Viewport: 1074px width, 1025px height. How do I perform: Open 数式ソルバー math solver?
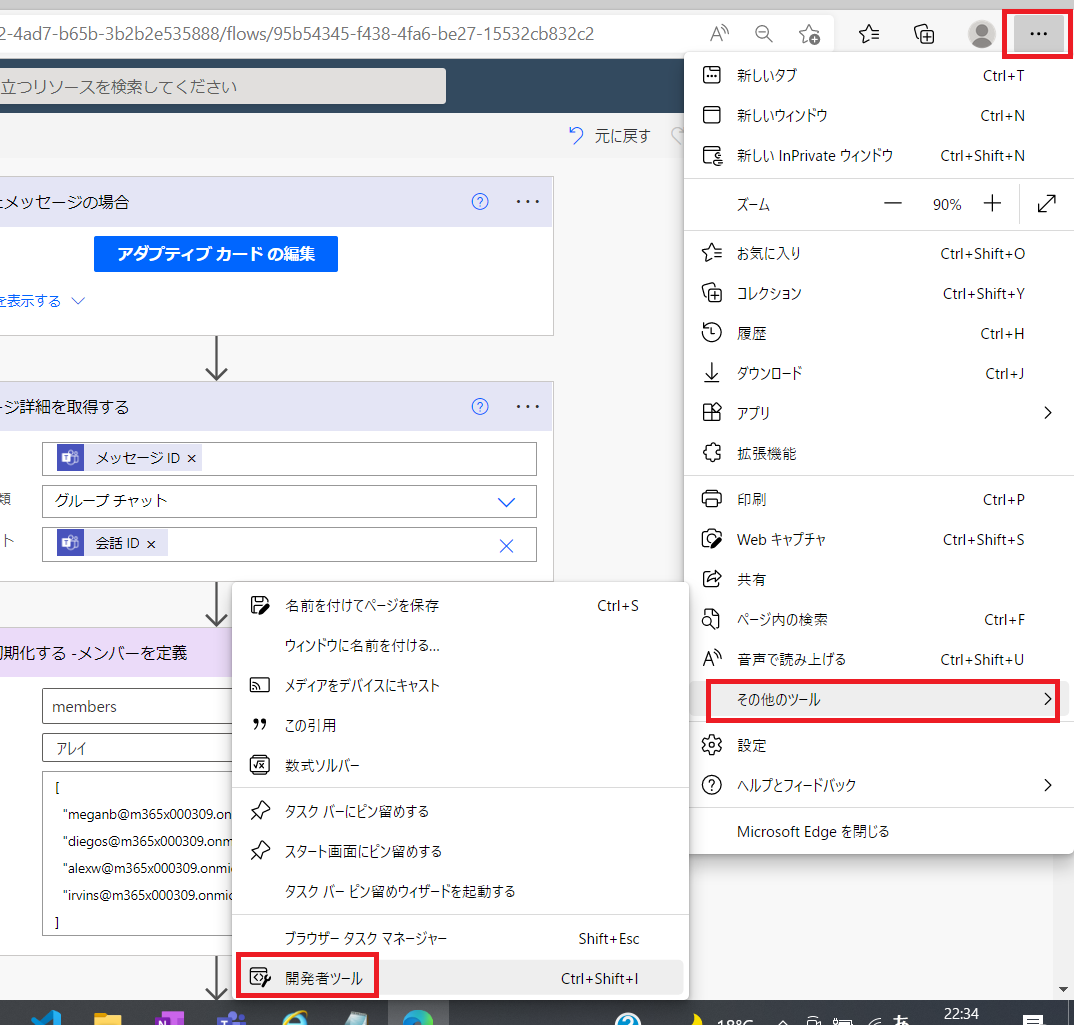[460, 765]
